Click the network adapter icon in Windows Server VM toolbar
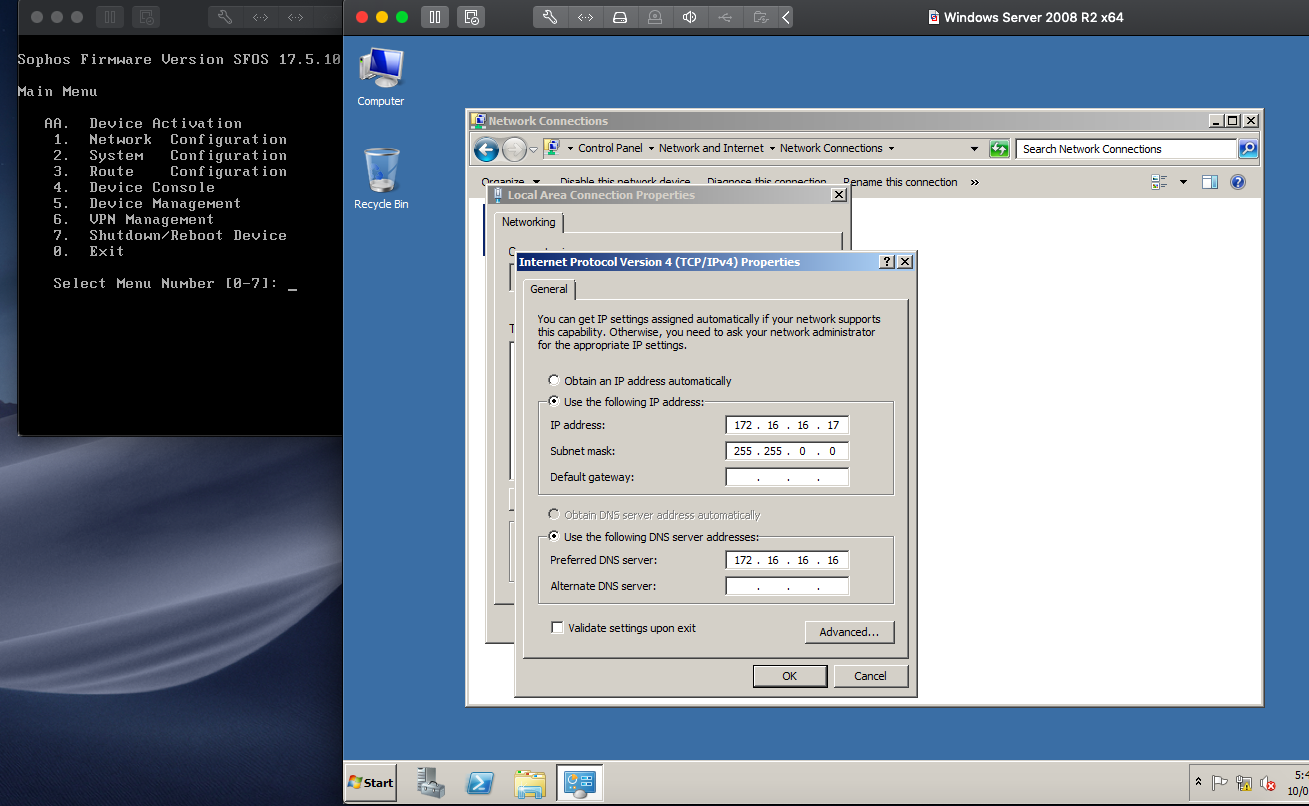This screenshot has width=1309, height=806. [586, 17]
